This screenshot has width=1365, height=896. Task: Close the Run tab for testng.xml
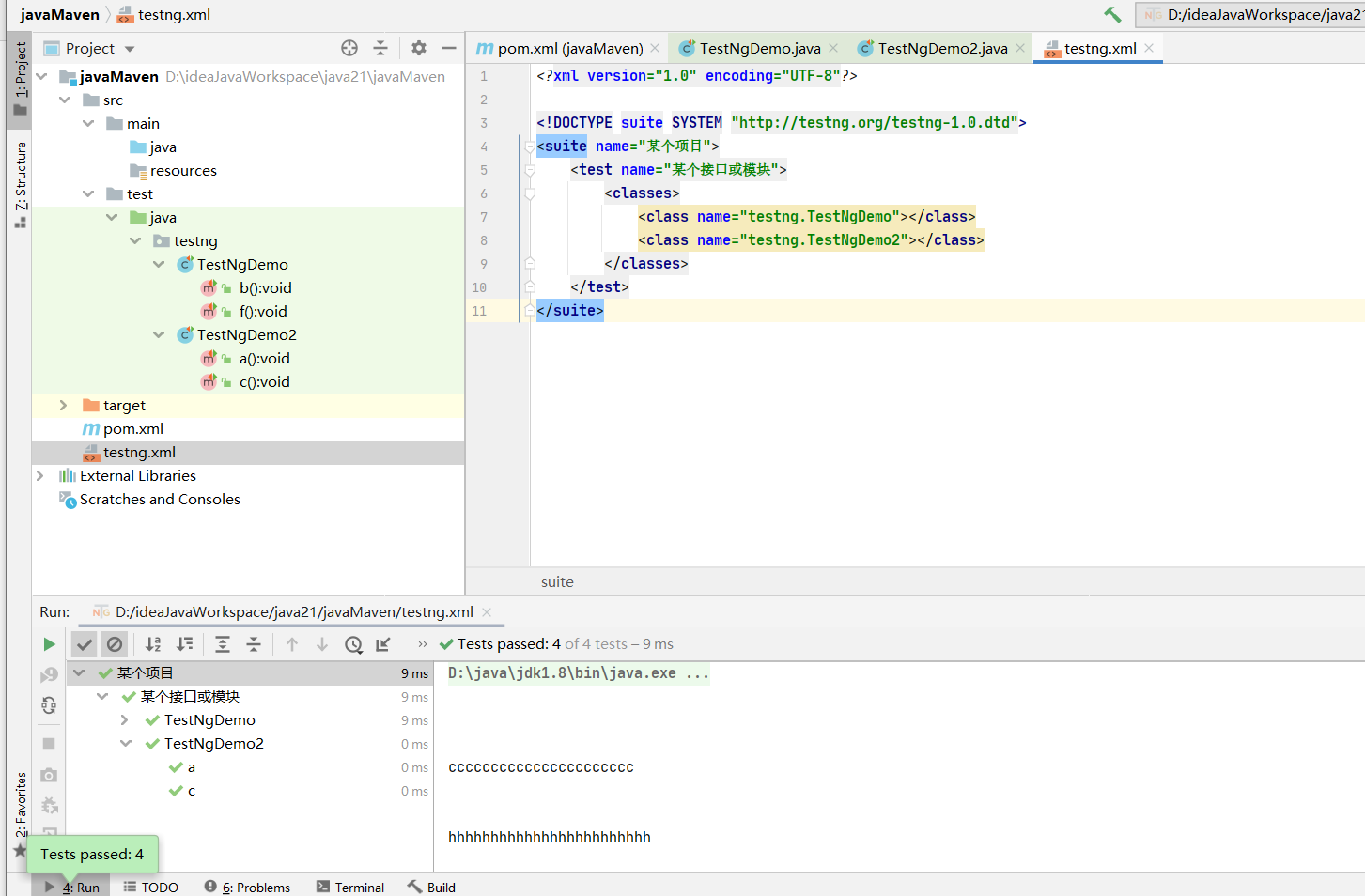pos(487,611)
